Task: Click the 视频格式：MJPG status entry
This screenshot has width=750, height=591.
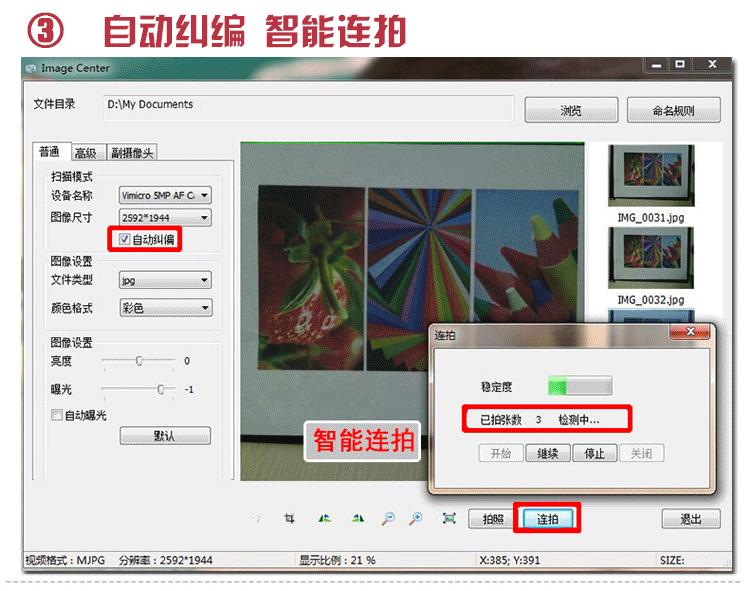Action: click(65, 560)
